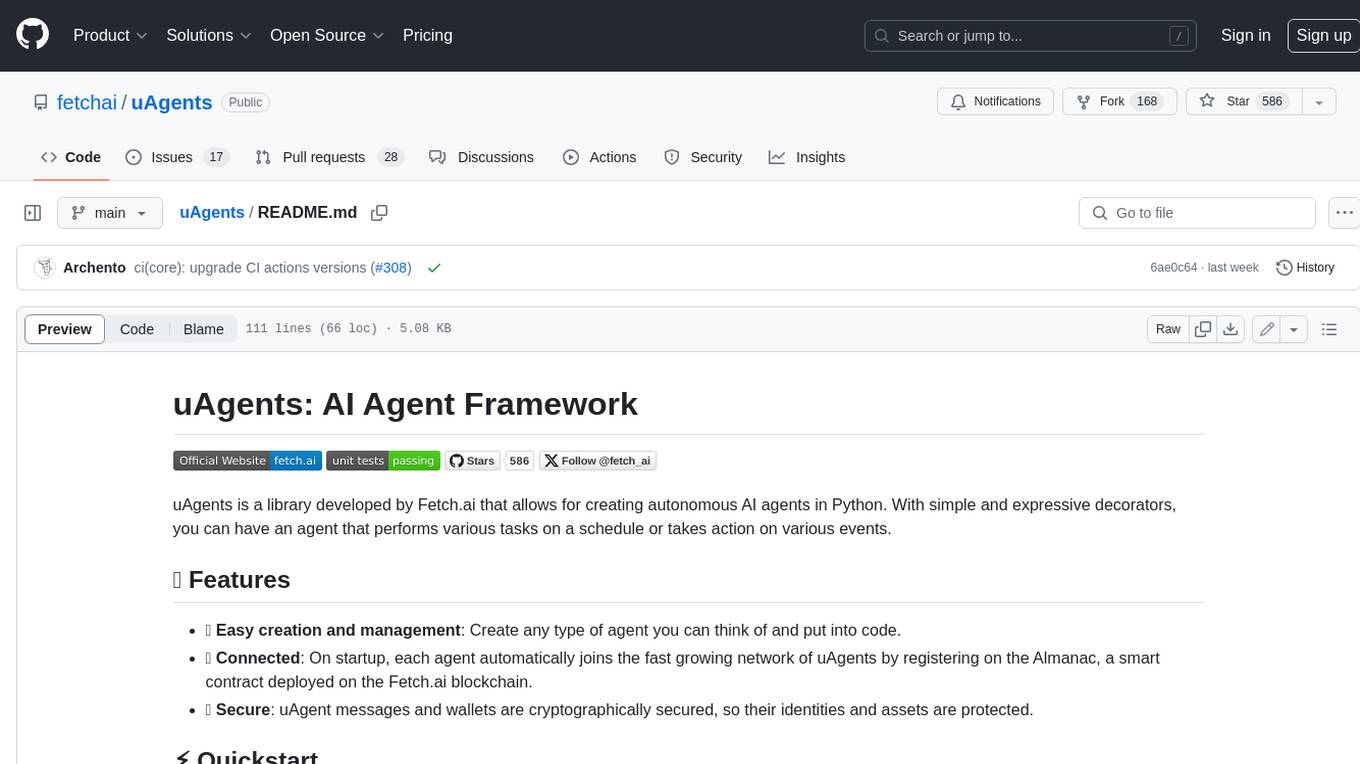The height and width of the screenshot is (764, 1360).
Task: Show the commit check status checkmark
Action: [x=434, y=268]
